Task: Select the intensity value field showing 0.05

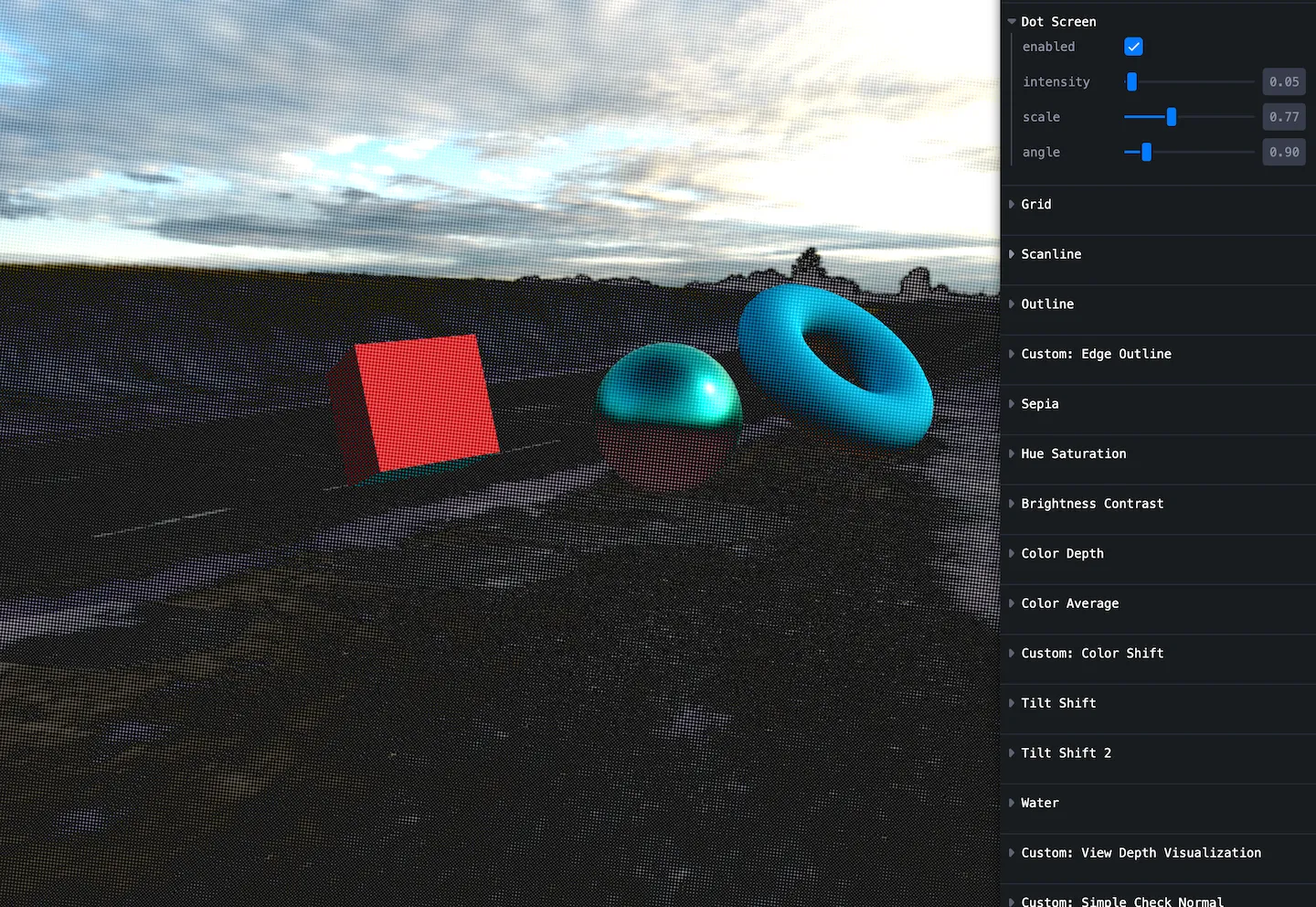Action: pyautogui.click(x=1283, y=81)
